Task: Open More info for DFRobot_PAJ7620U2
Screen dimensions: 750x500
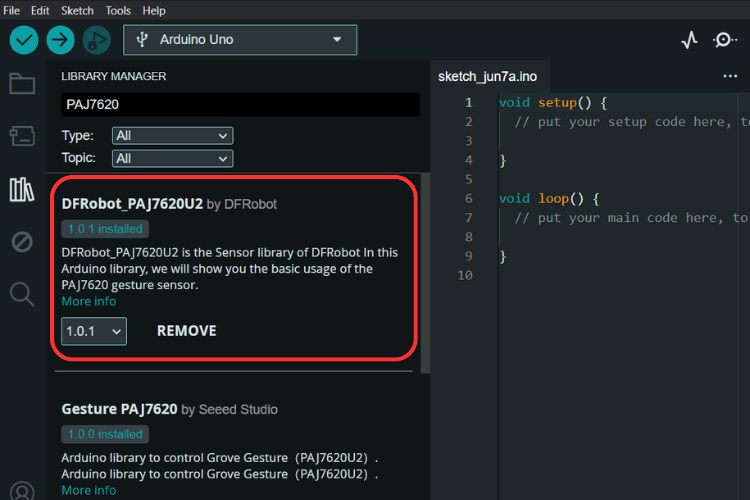Action: pos(88,301)
